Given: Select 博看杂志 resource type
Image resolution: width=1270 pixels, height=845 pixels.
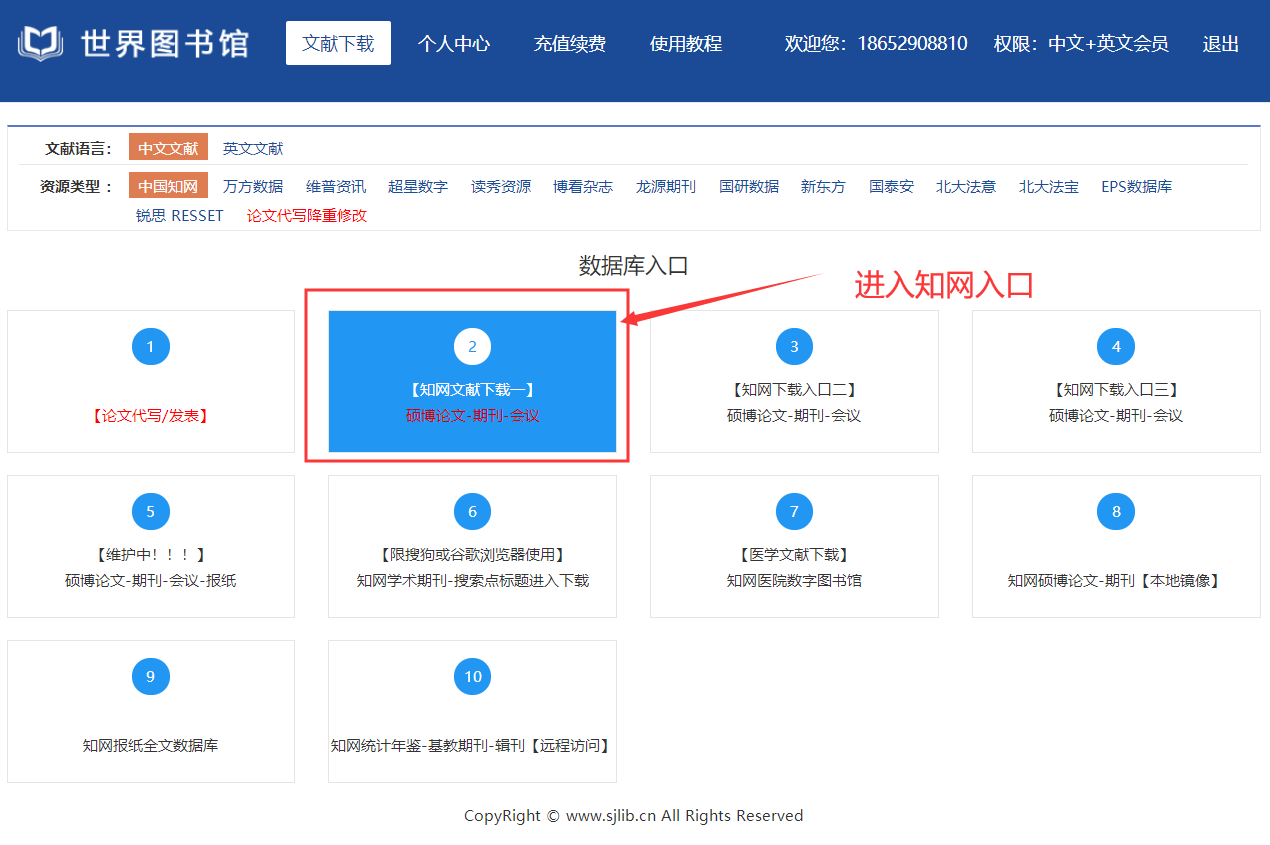Looking at the screenshot, I should [583, 186].
